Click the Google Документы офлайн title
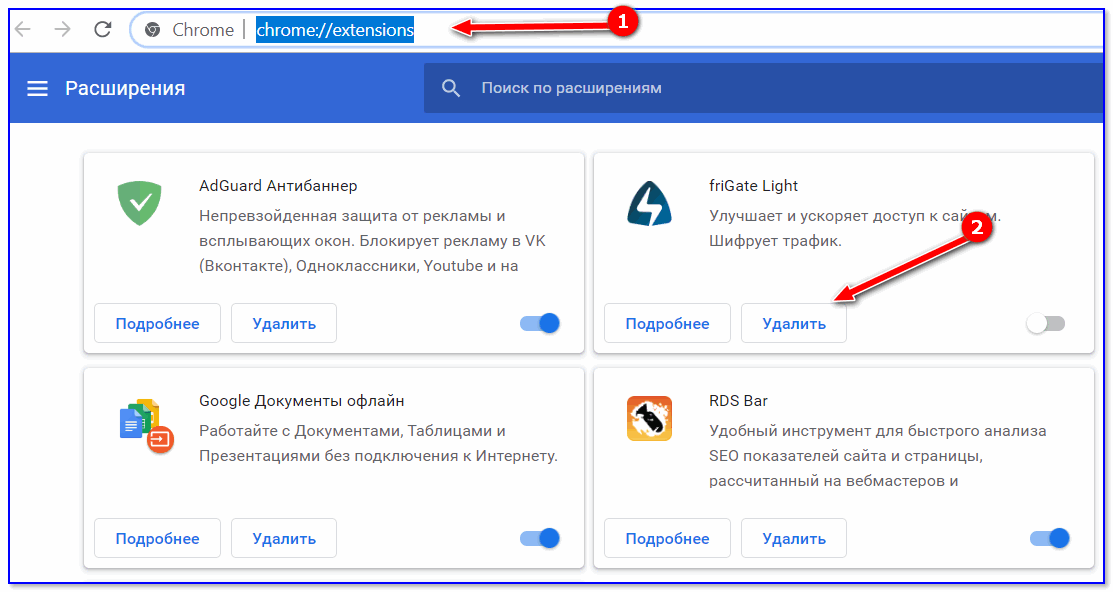Screen dimensions: 1113x592 pos(302,401)
